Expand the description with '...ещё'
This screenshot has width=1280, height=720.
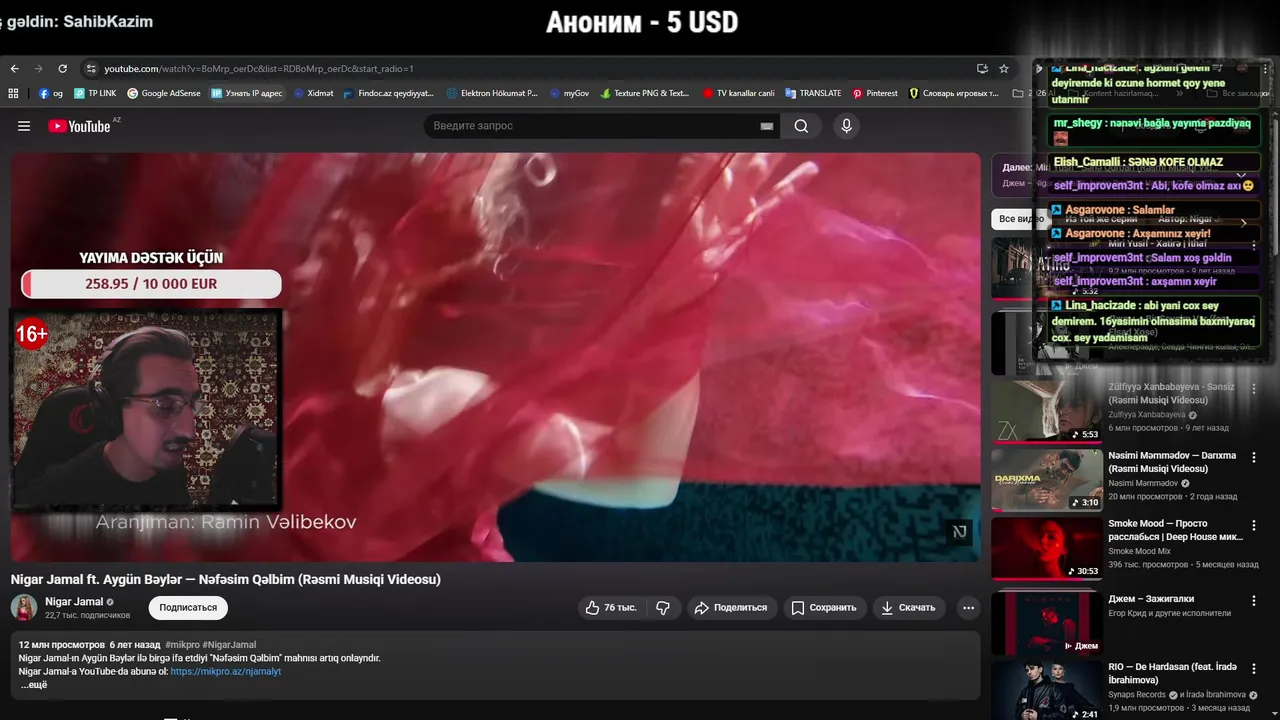click(34, 685)
